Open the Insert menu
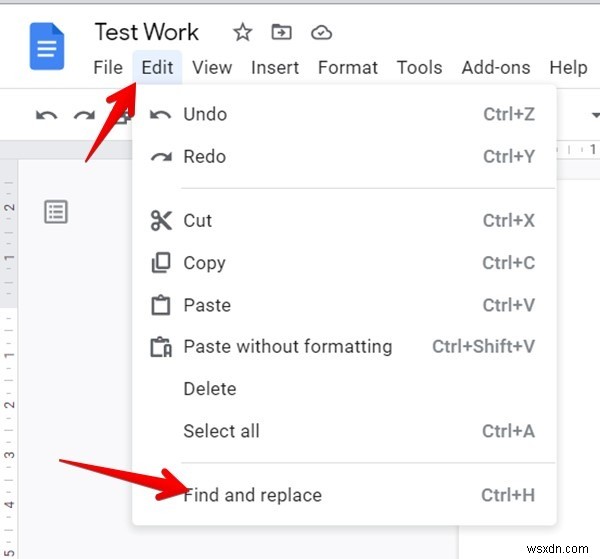Viewport: 600px width, 559px height. pos(275,68)
